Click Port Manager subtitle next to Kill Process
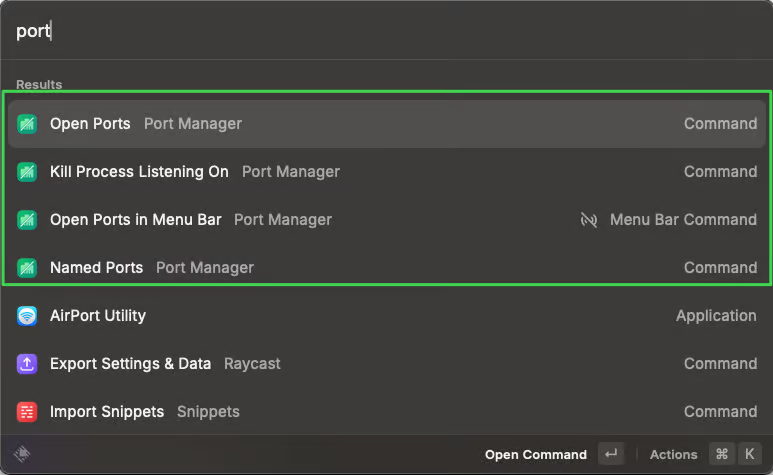The width and height of the screenshot is (773, 475). (x=291, y=171)
